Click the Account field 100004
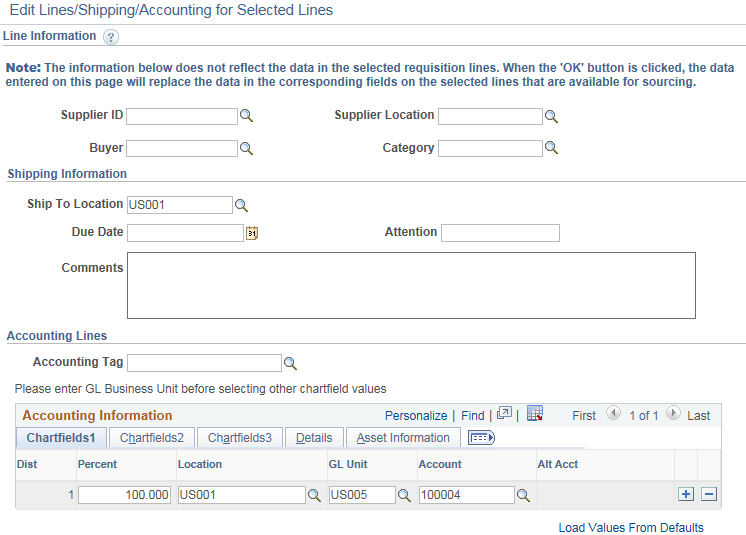The height and width of the screenshot is (535, 746). coord(467,495)
